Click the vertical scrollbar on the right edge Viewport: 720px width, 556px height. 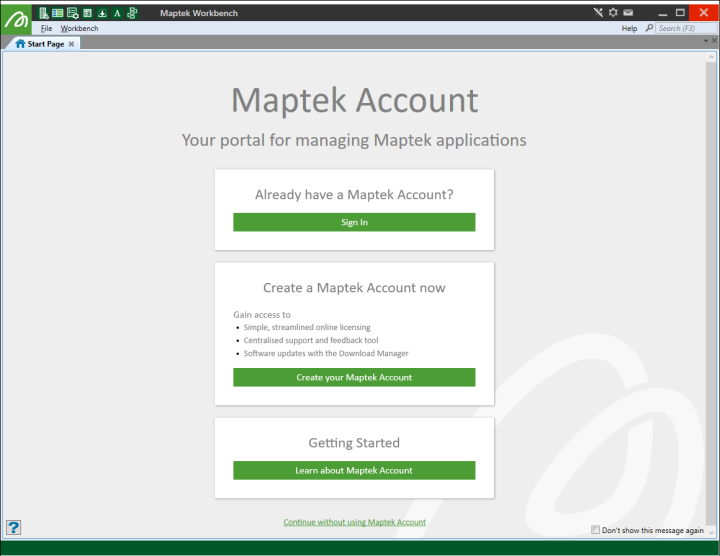click(x=711, y=294)
